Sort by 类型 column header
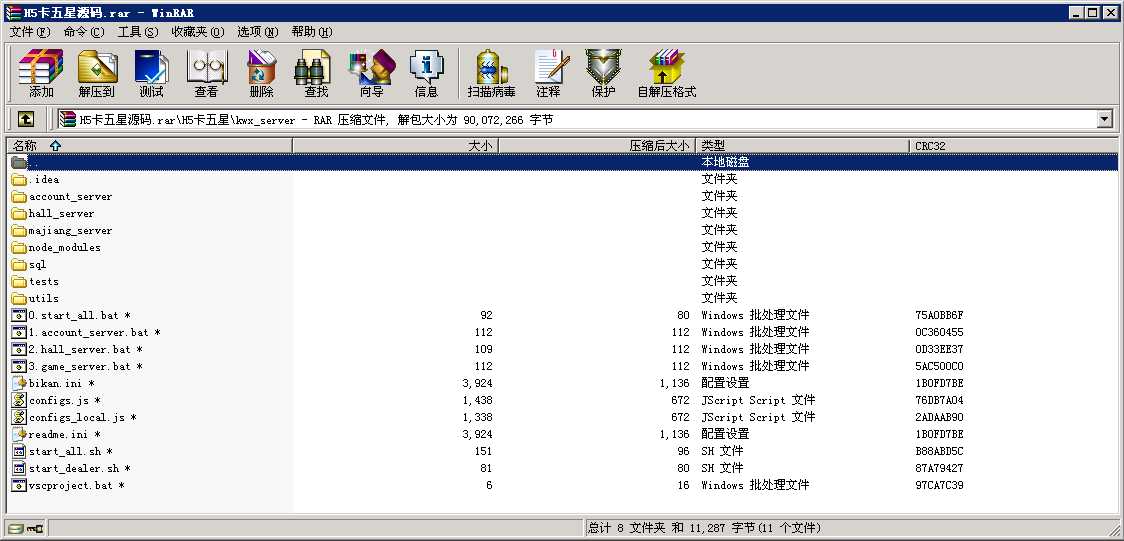The height and width of the screenshot is (541, 1124). tap(803, 145)
